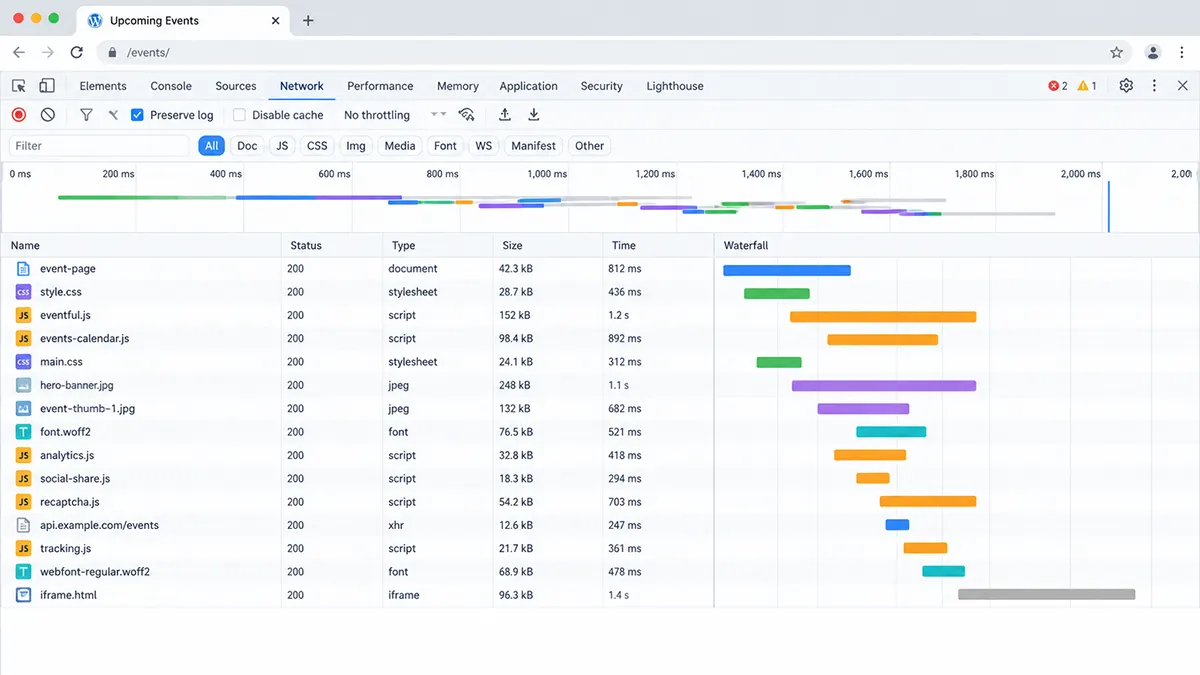
Task: Switch to the Lighthouse tab
Action: click(x=675, y=86)
